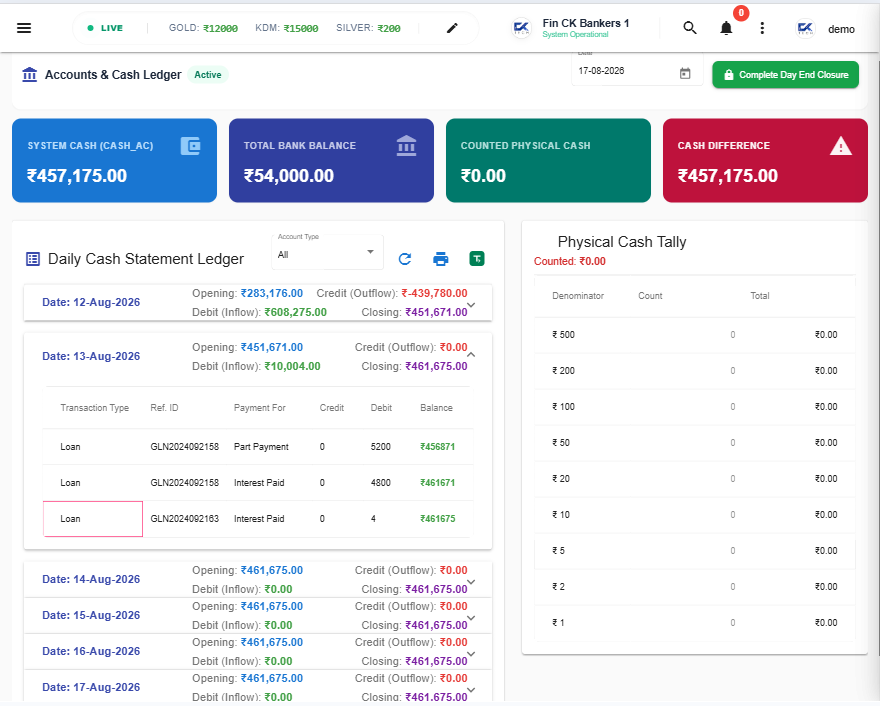
Task: Click the Fin CK Bankers logo icon
Action: click(x=521, y=28)
